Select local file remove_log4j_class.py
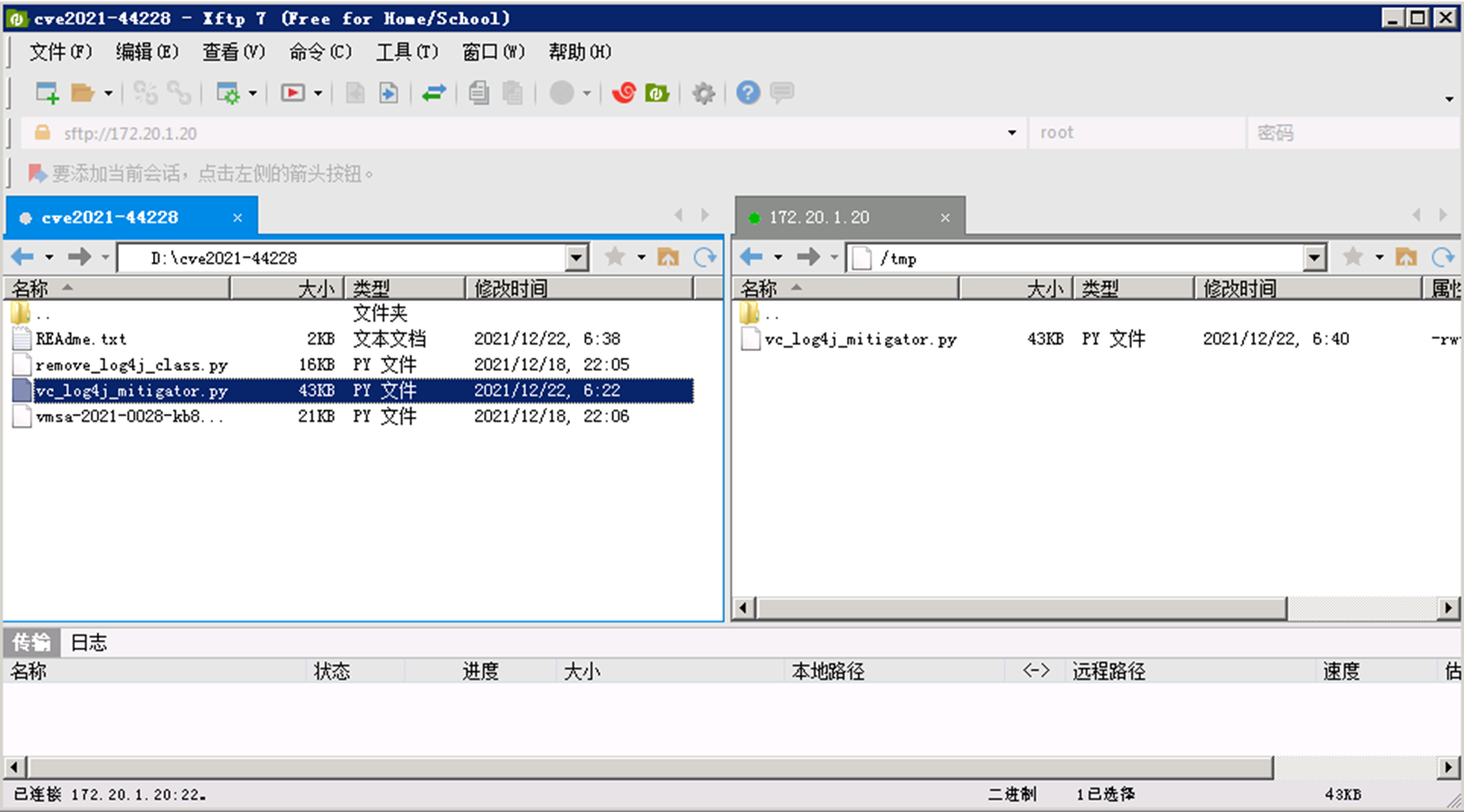The image size is (1464, 812). [353, 364]
